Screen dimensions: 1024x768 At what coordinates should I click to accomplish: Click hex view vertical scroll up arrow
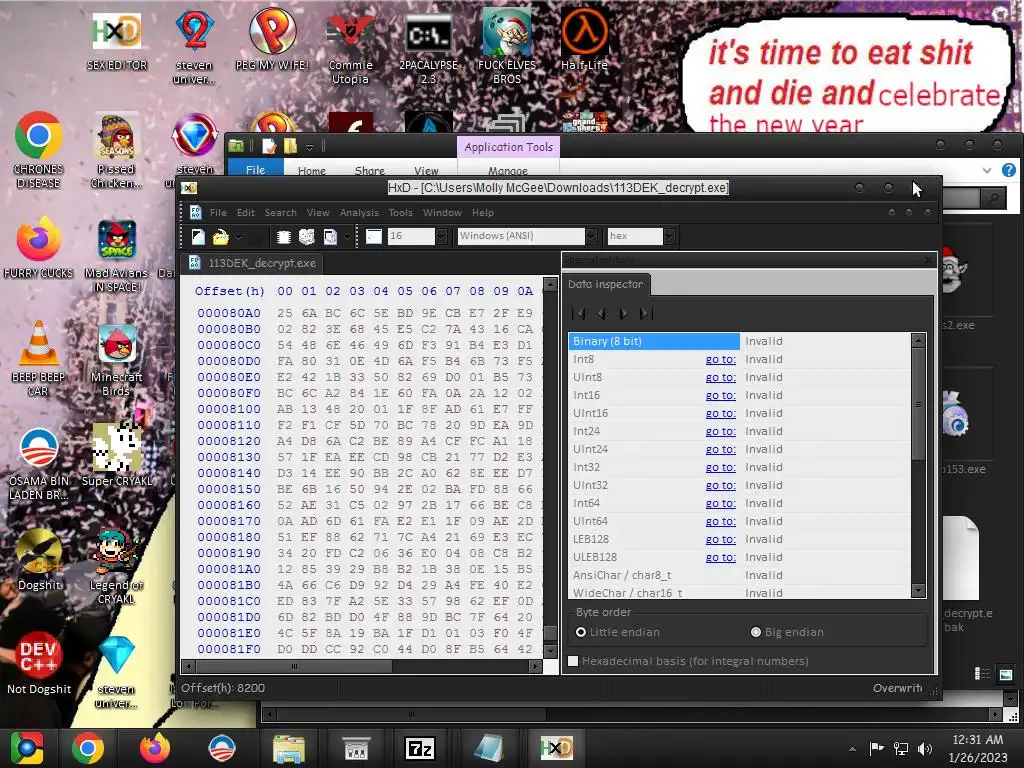click(551, 284)
